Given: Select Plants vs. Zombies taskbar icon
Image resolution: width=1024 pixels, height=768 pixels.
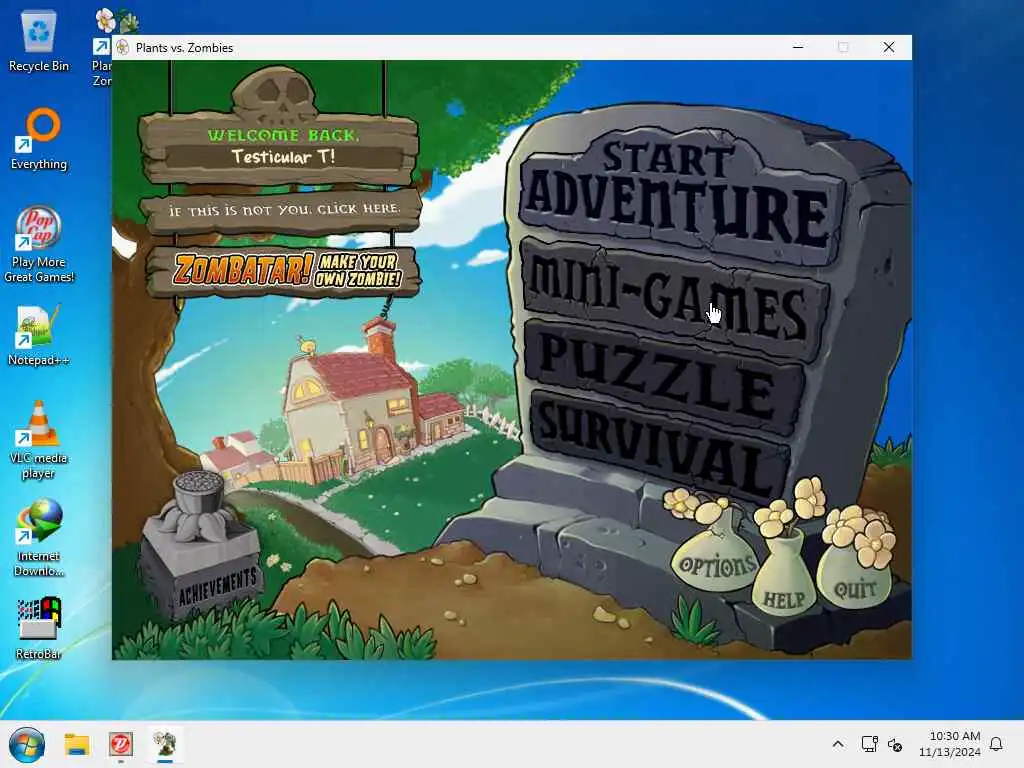Looking at the screenshot, I should tap(165, 744).
